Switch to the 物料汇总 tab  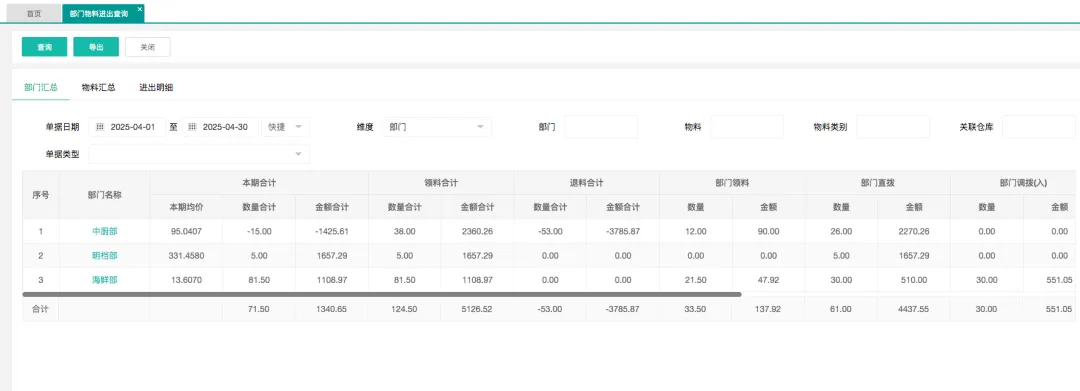pos(98,87)
